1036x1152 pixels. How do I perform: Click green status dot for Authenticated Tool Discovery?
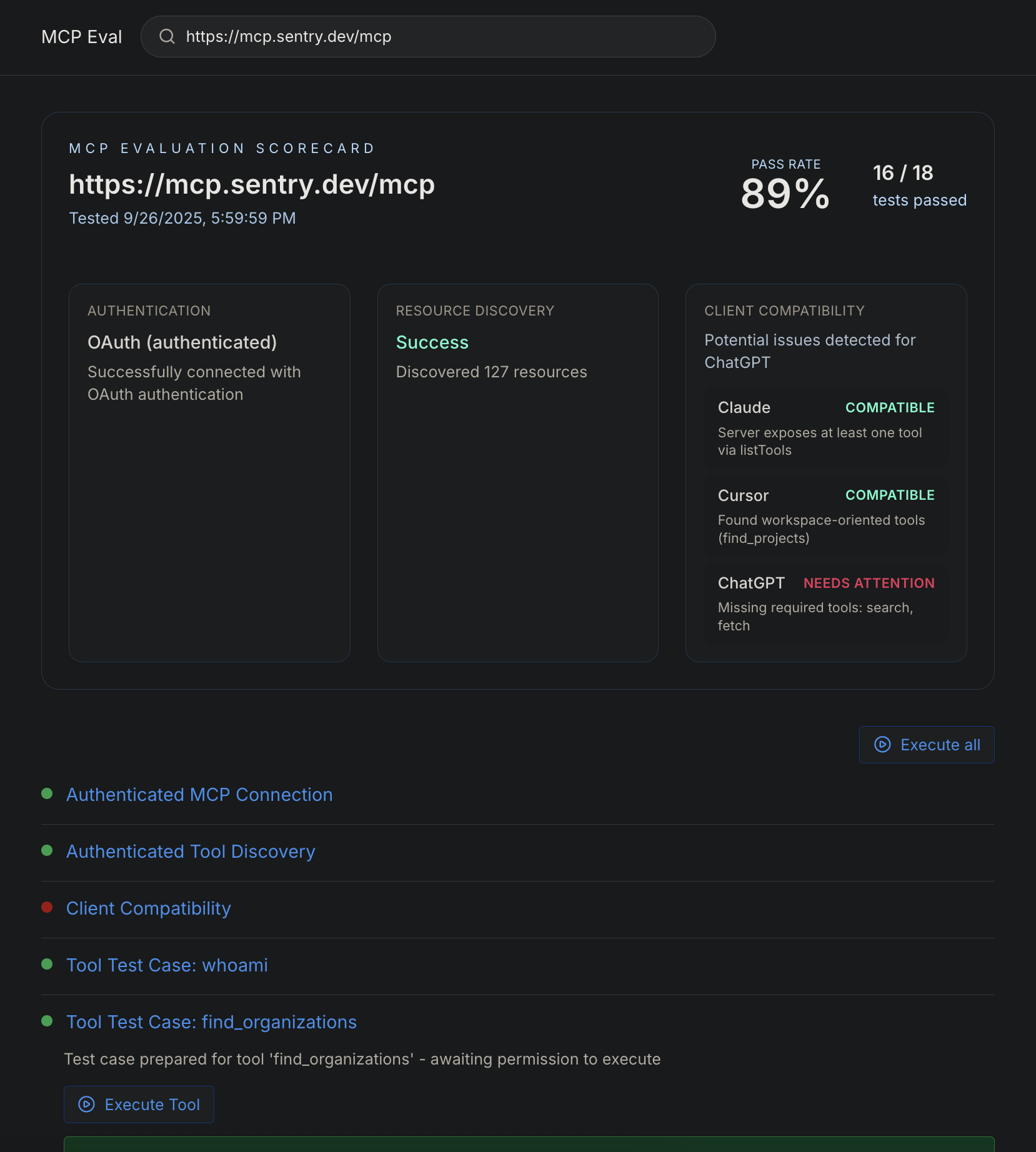(47, 850)
